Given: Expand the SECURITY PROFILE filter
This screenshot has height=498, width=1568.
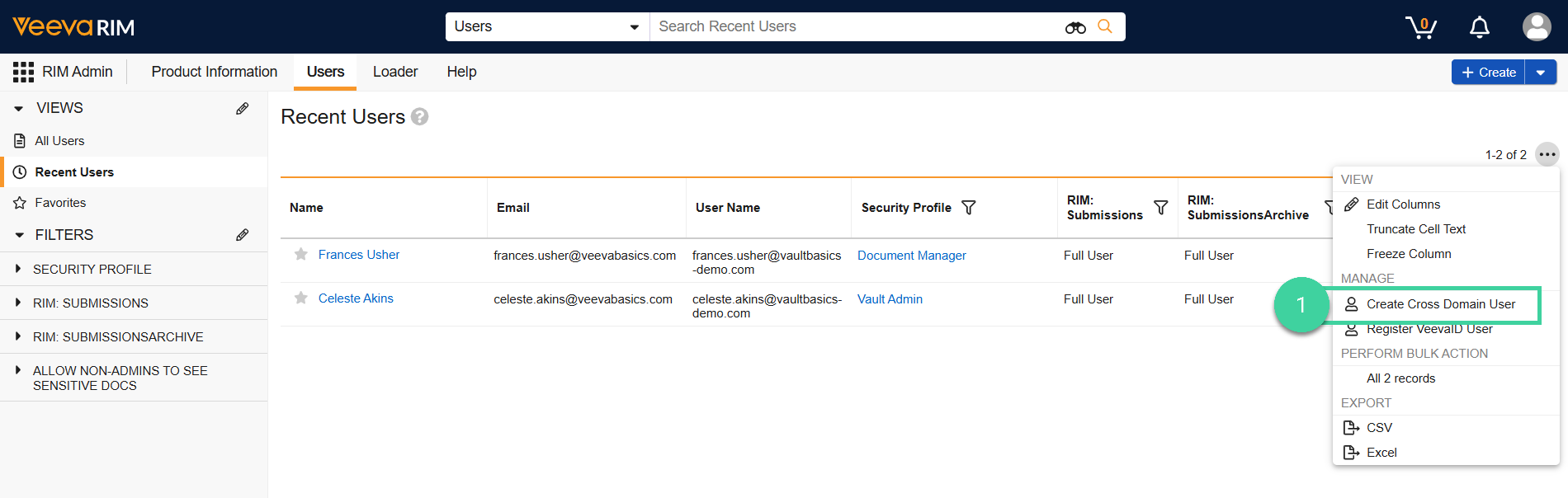Looking at the screenshot, I should [x=18, y=269].
